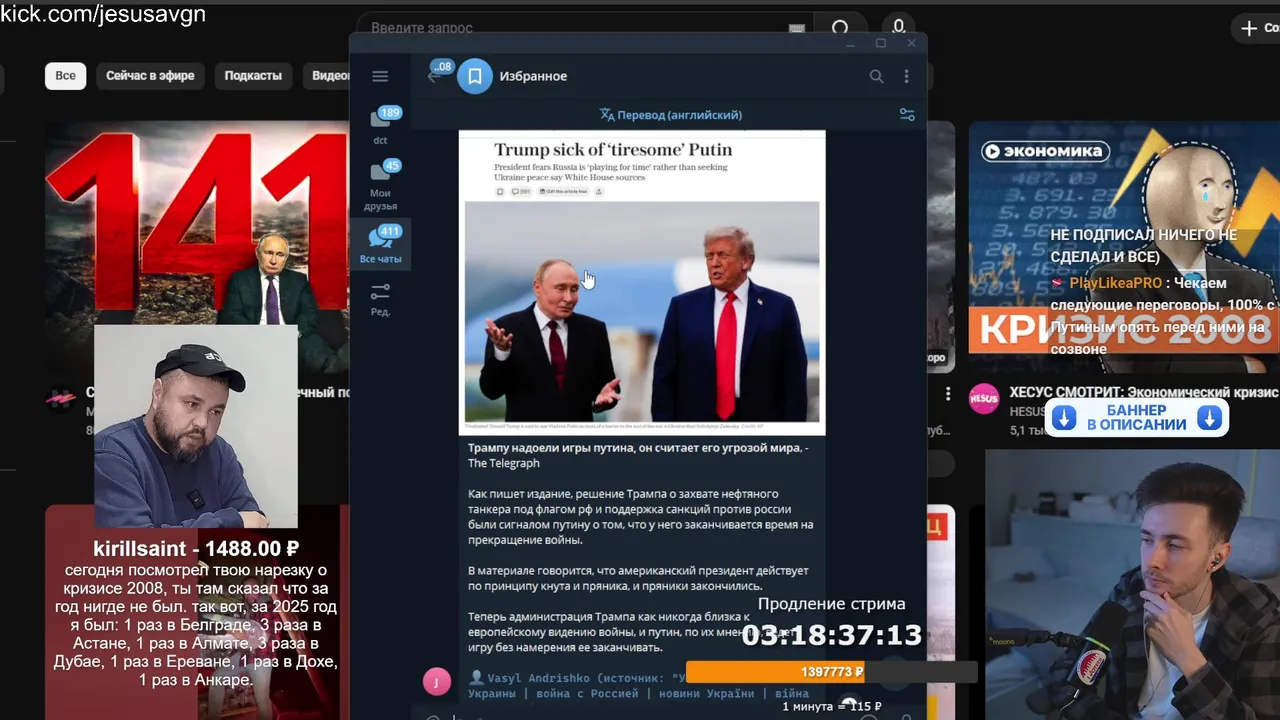Viewport: 1280px width, 720px height.
Task: Click the on-screen keyboard icon in search
Action: pos(796,29)
